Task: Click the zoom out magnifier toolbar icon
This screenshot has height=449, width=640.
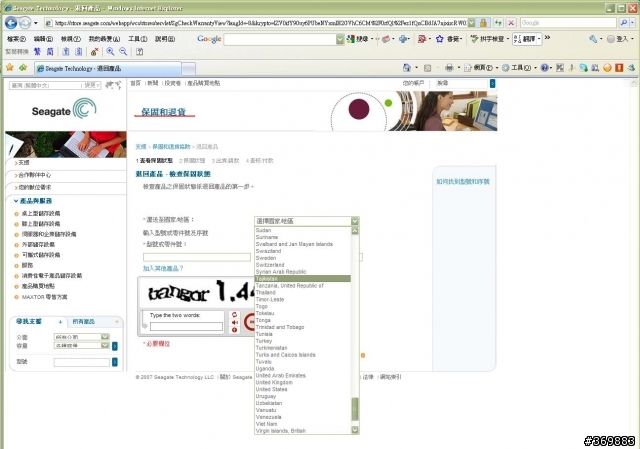Action: click(123, 51)
